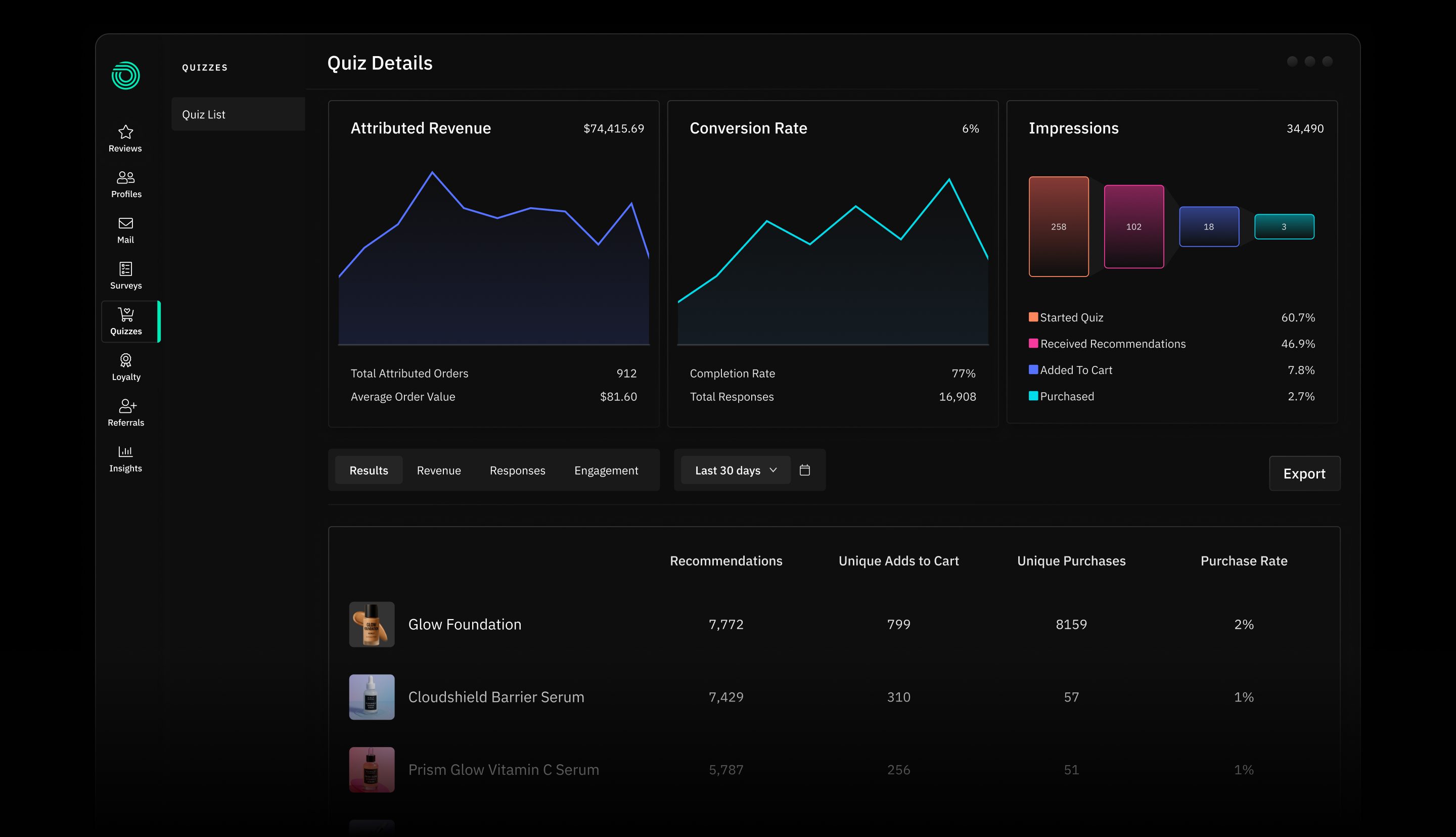
Task: Open the Mail envelope icon
Action: 125,223
